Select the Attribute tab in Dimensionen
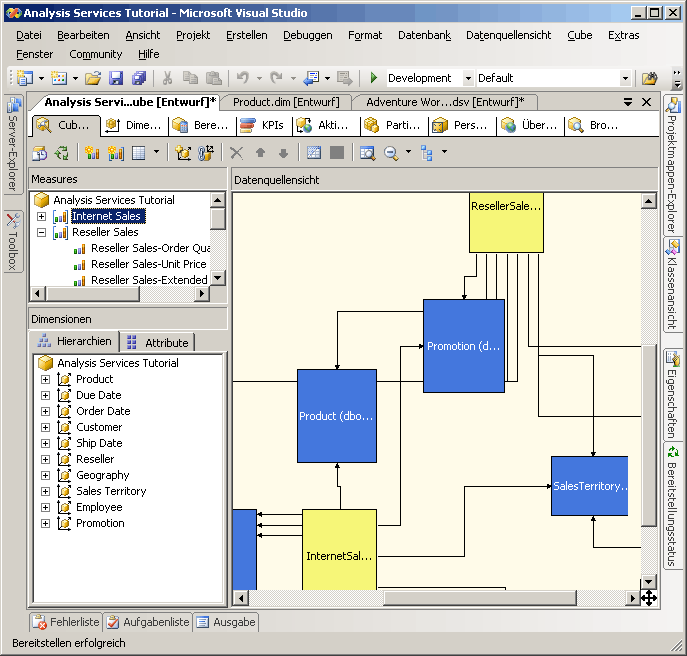Screen dimensions: 687x656 tap(158, 343)
